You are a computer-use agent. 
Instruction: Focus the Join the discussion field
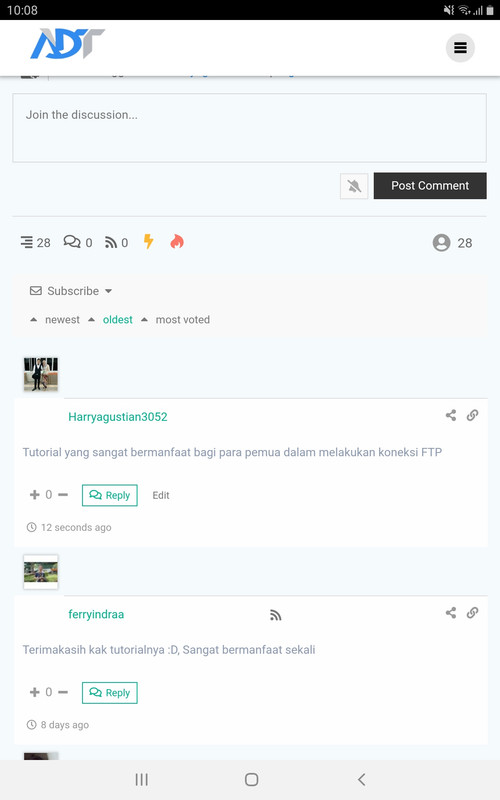pyautogui.click(x=249, y=128)
